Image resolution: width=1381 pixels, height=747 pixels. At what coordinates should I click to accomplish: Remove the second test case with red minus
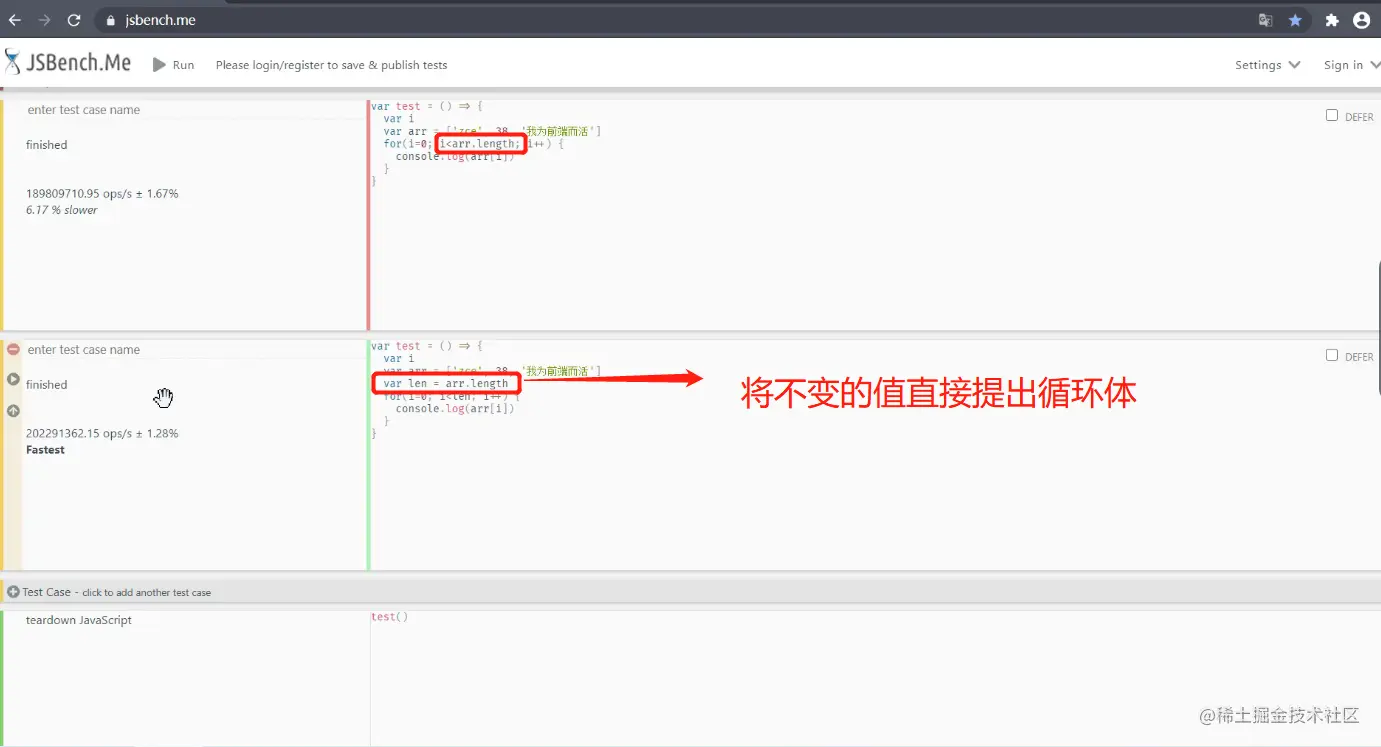click(x=13, y=349)
